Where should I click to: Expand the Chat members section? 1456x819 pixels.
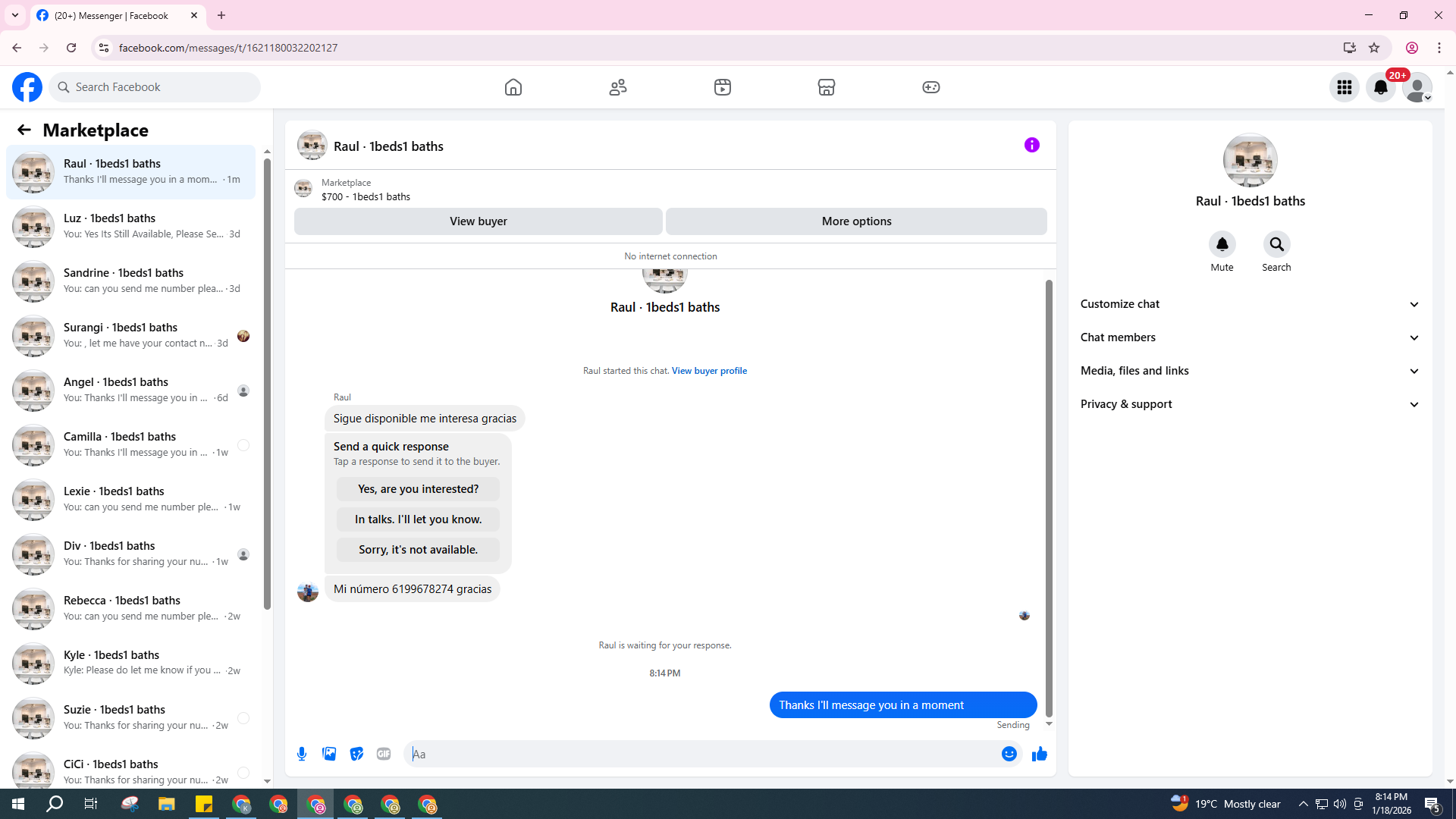1249,337
